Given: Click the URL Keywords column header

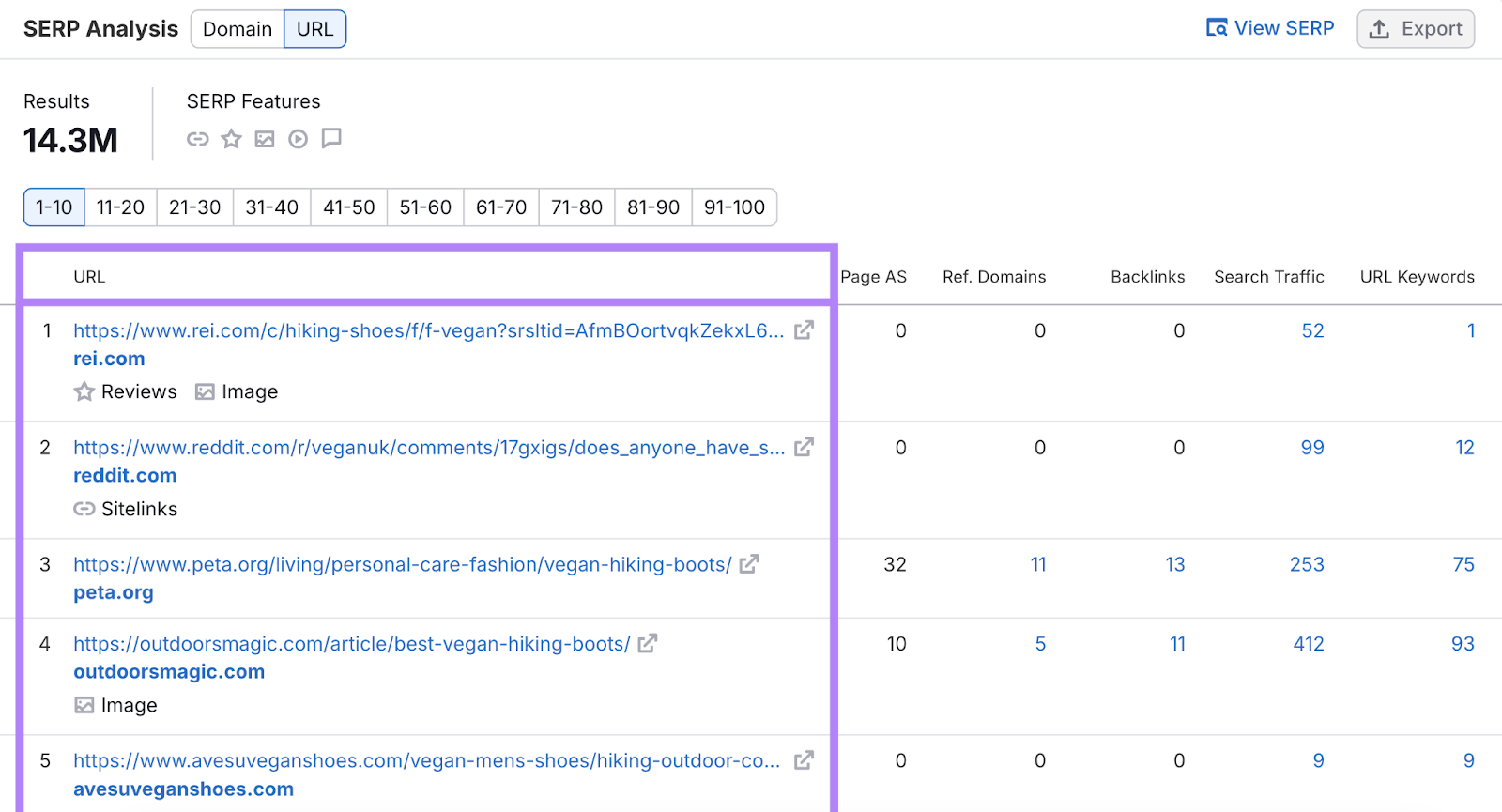Looking at the screenshot, I should coord(1418,277).
